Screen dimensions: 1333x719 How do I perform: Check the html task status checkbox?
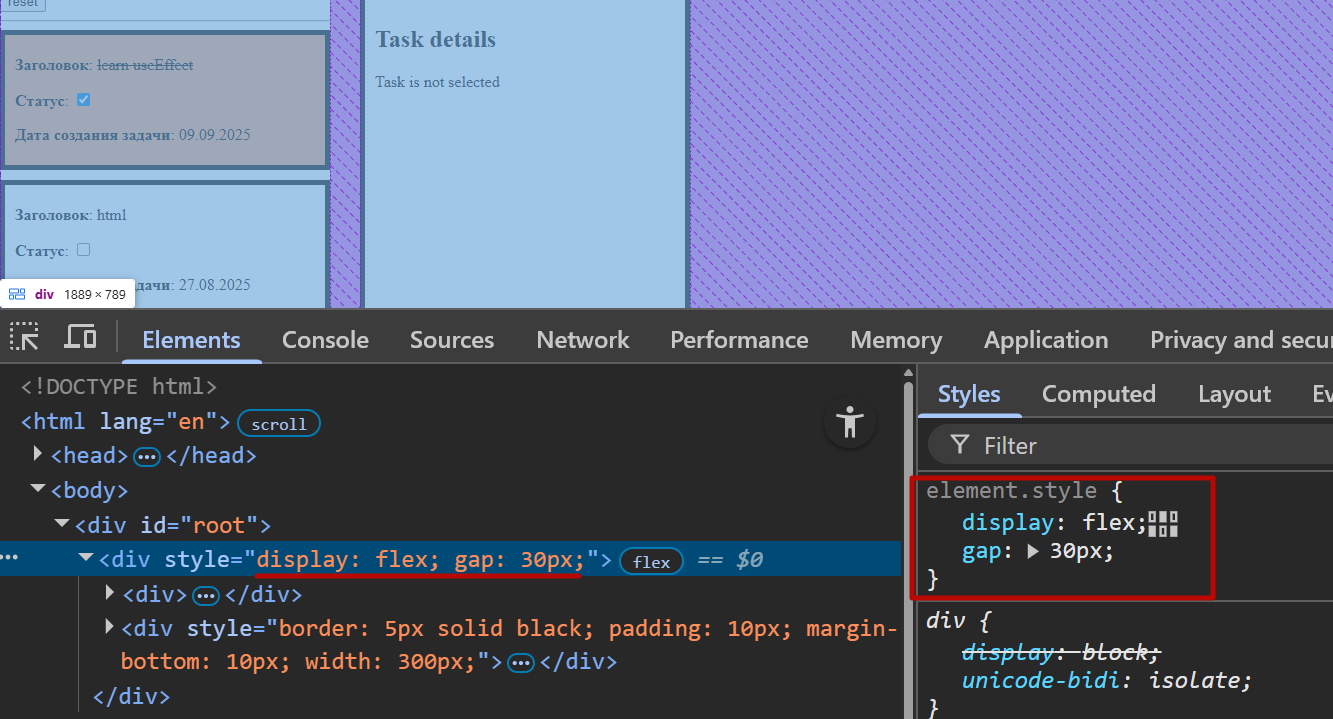point(84,250)
